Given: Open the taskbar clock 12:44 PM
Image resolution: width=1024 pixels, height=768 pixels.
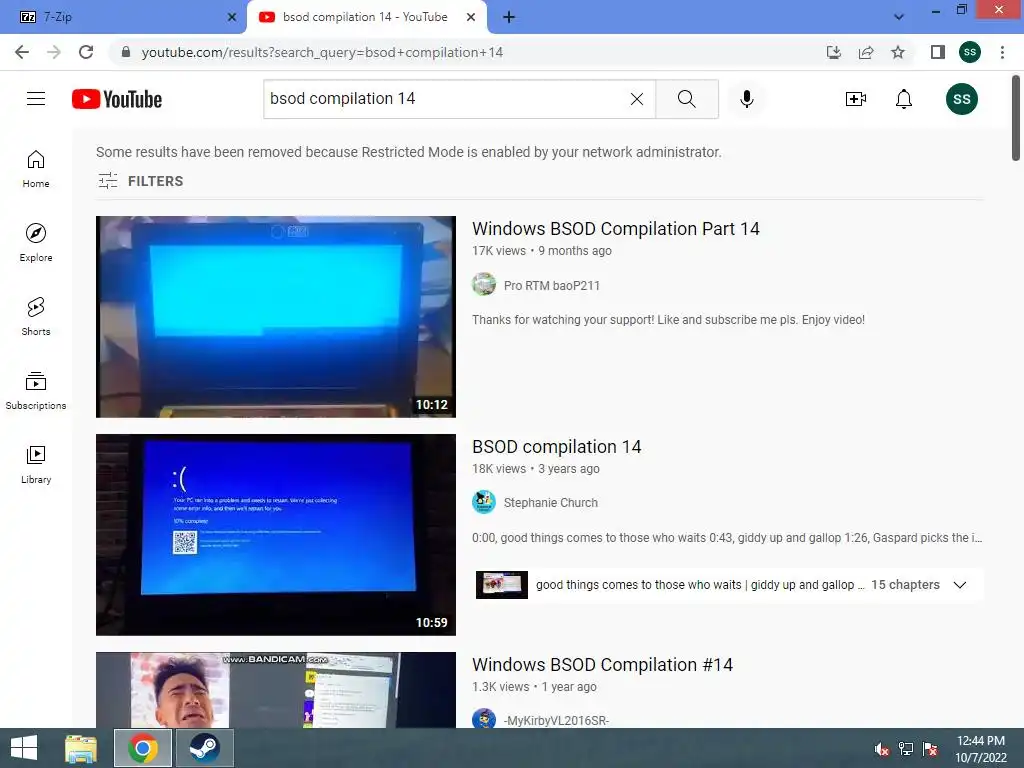Looking at the screenshot, I should [x=981, y=748].
